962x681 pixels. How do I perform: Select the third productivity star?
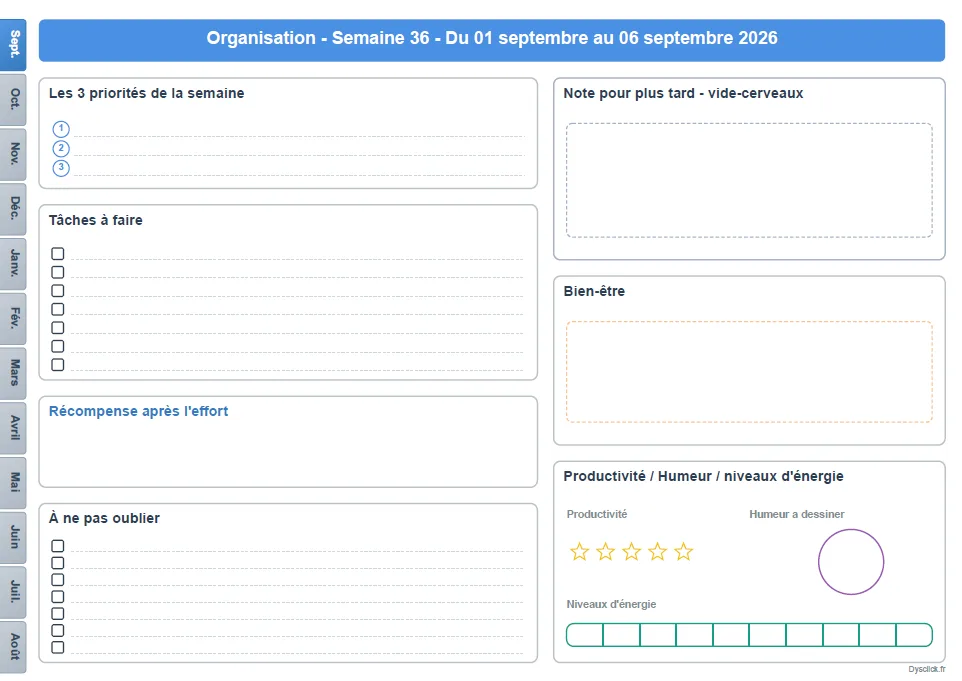coord(631,552)
